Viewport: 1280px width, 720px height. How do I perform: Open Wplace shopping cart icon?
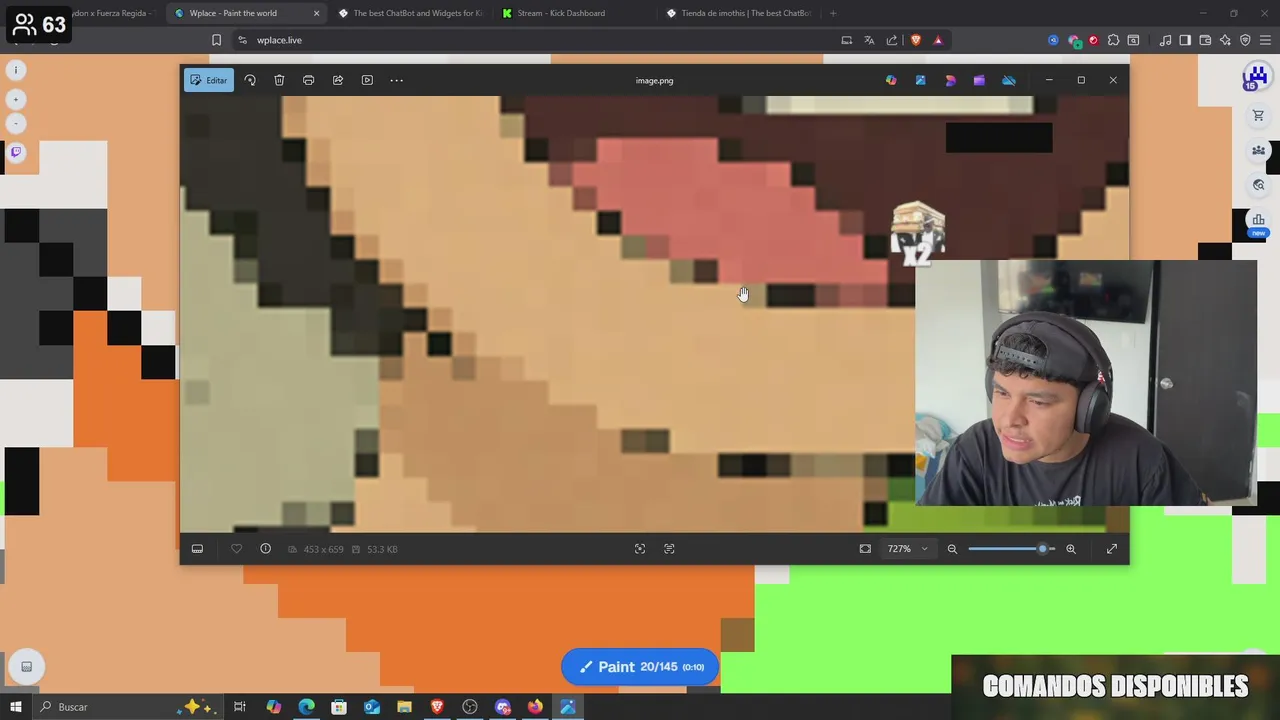pos(1258,116)
